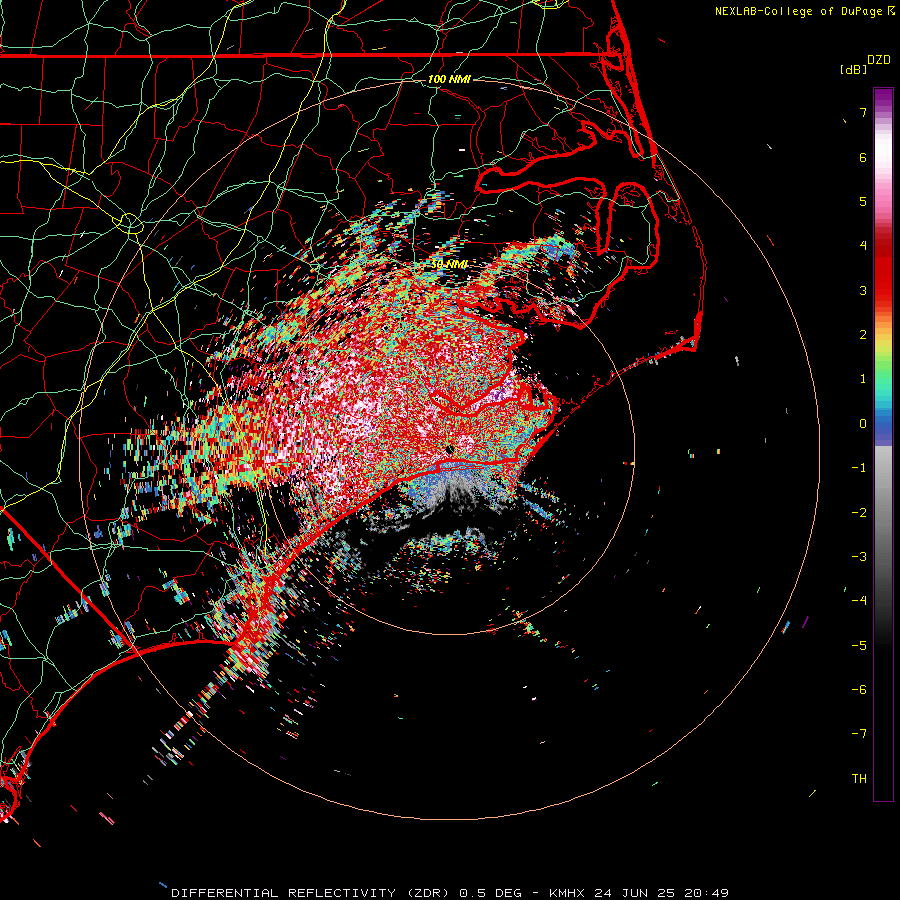This screenshot has height=900, width=900.
Task: Click the color scale value 4
Action: [x=863, y=246]
